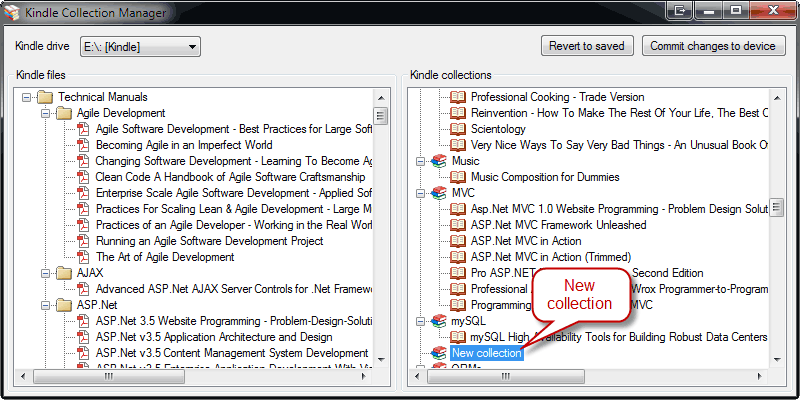Click Kindle files scroll up arrow

click(381, 97)
